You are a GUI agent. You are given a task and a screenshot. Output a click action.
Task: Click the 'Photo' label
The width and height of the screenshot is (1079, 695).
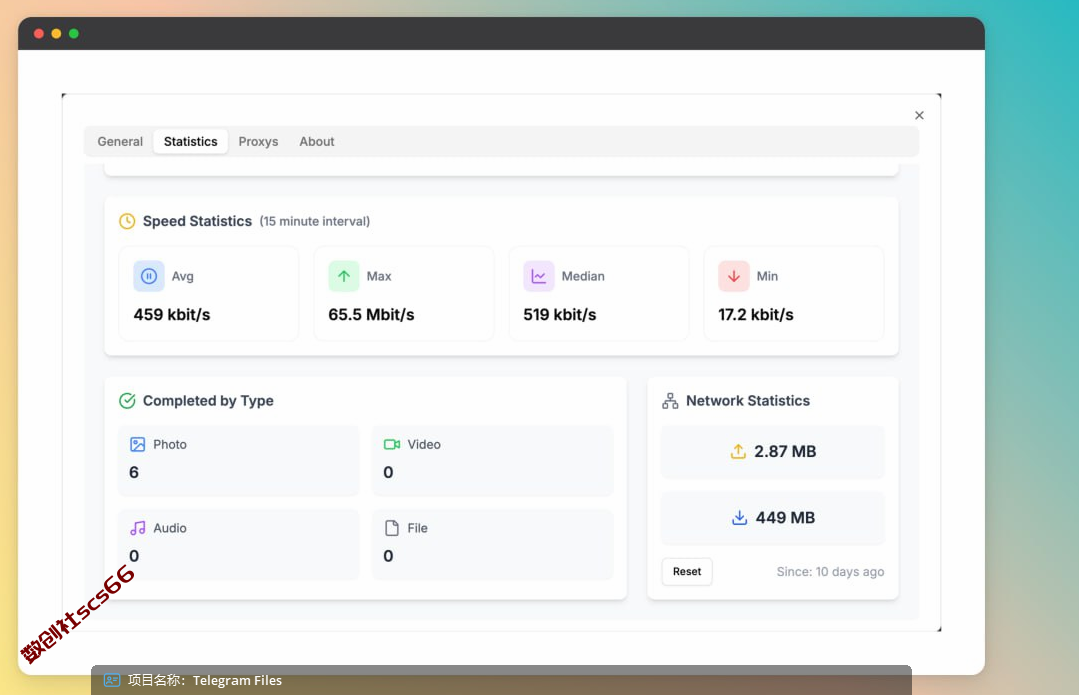170,445
